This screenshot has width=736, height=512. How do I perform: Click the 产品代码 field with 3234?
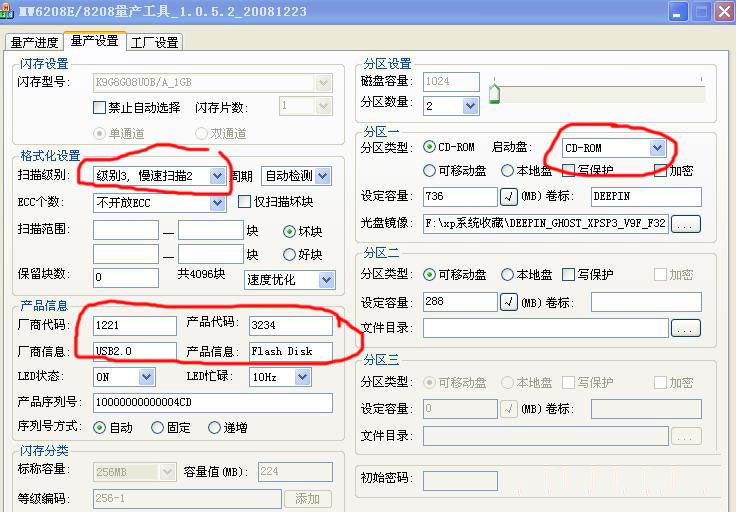click(x=291, y=325)
